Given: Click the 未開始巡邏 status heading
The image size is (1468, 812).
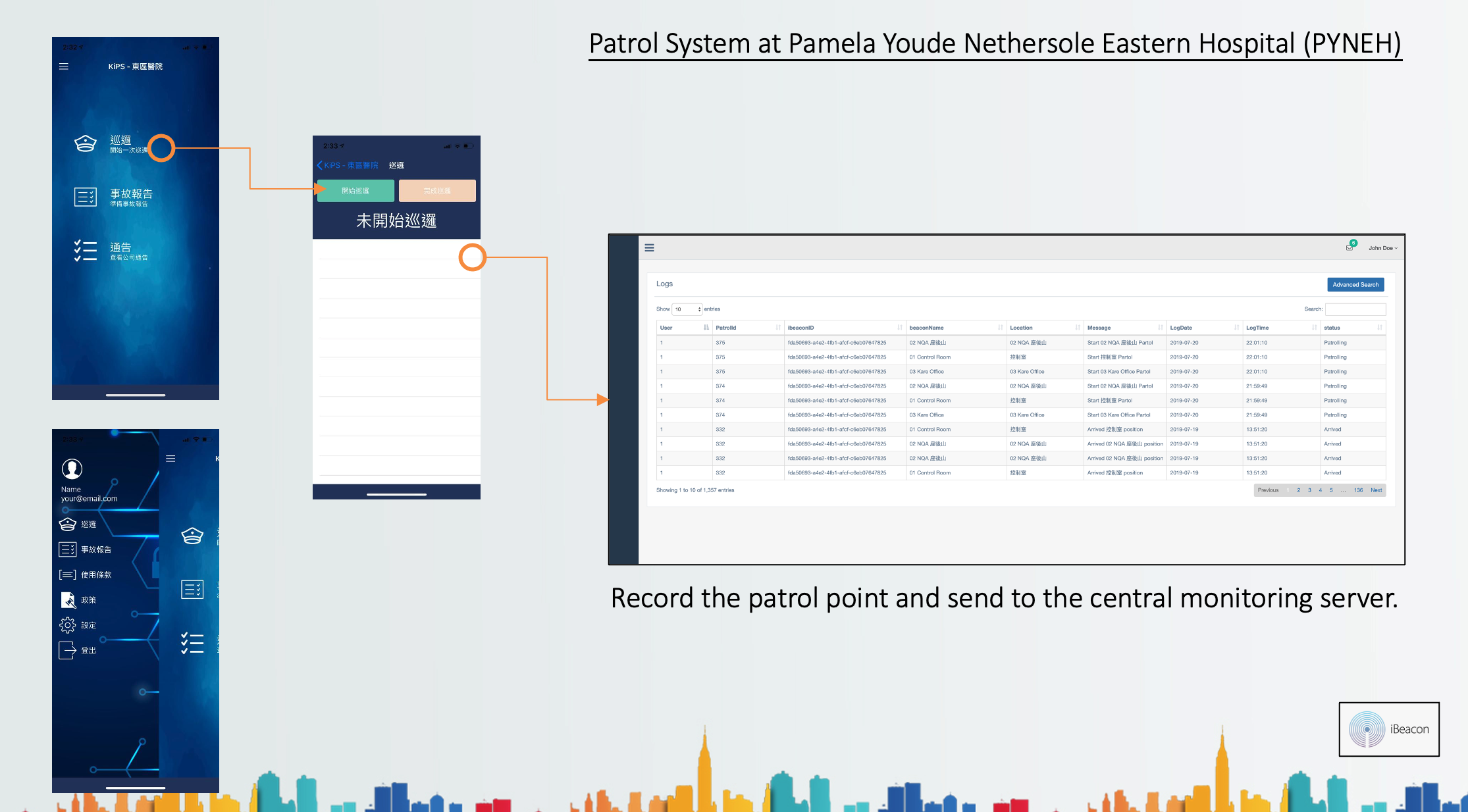Looking at the screenshot, I should 396,221.
